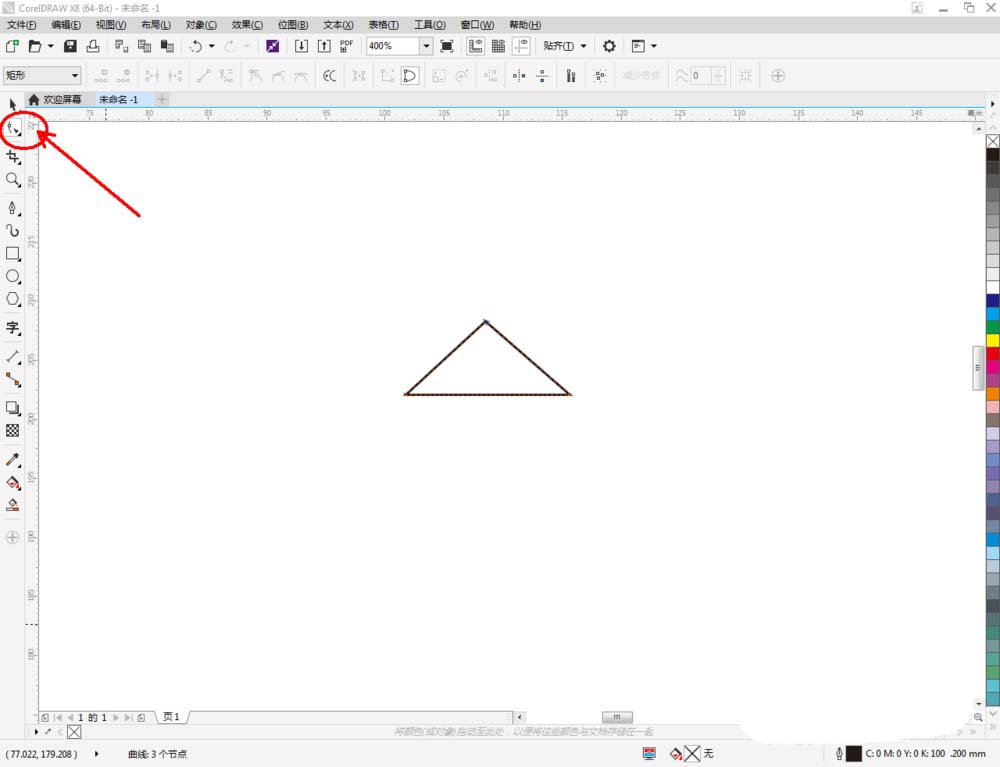Open the 效果(C) menu
This screenshot has height=767, width=1000.
[x=247, y=25]
